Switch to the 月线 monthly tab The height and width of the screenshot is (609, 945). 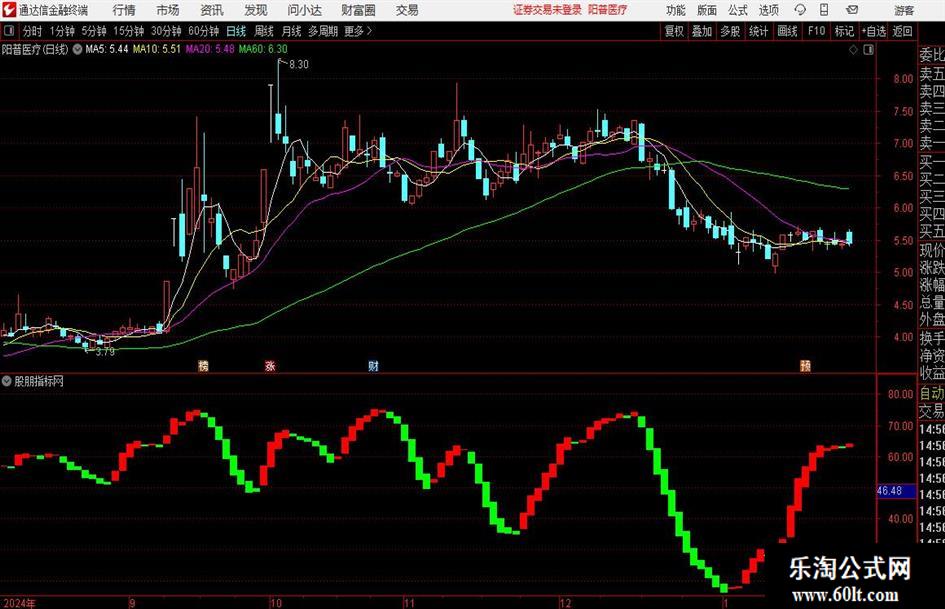click(x=292, y=31)
